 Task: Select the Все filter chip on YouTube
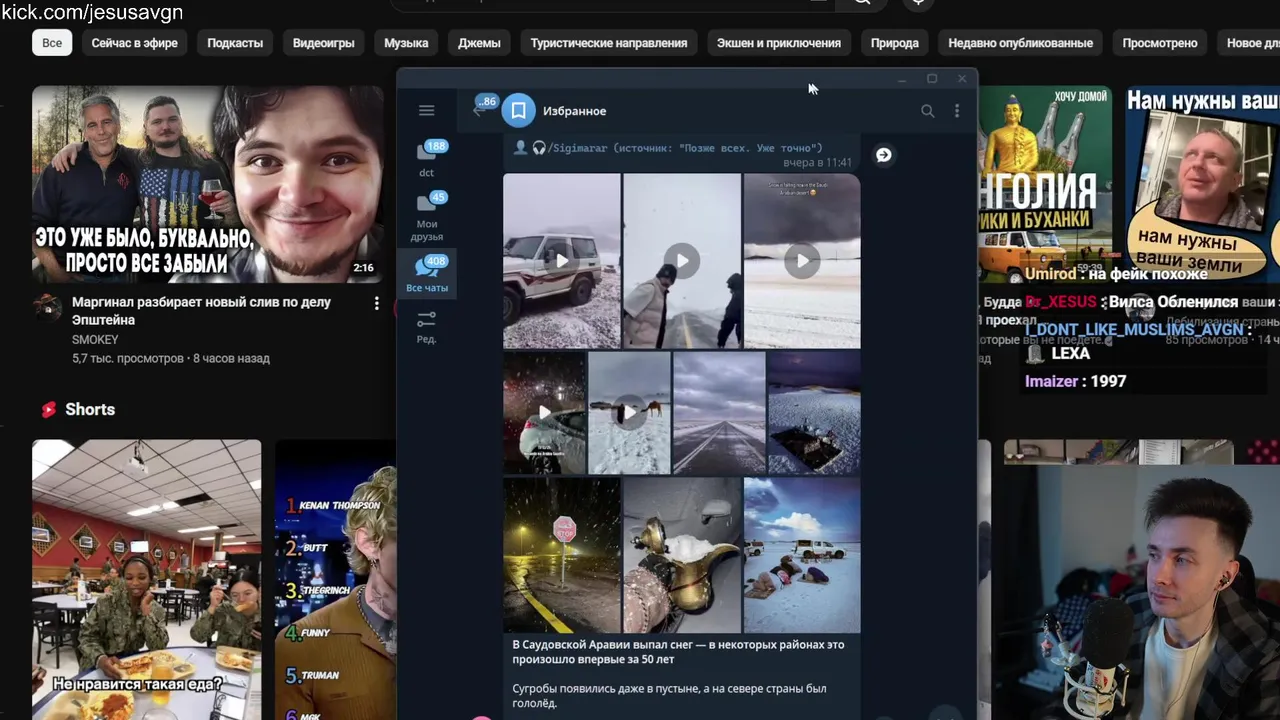coord(52,43)
